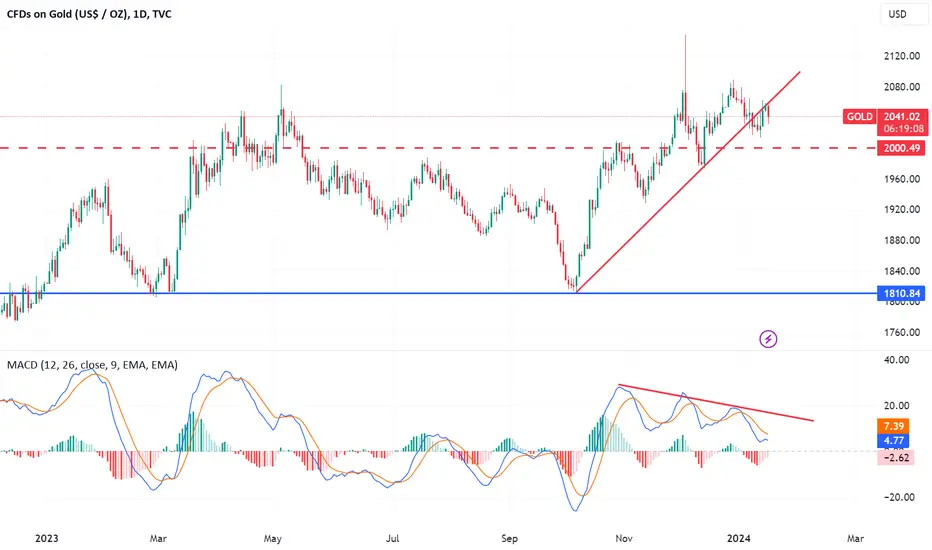This screenshot has width=932, height=550.
Task: Select the 2000.49 dashed line price label
Action: pyautogui.click(x=901, y=148)
